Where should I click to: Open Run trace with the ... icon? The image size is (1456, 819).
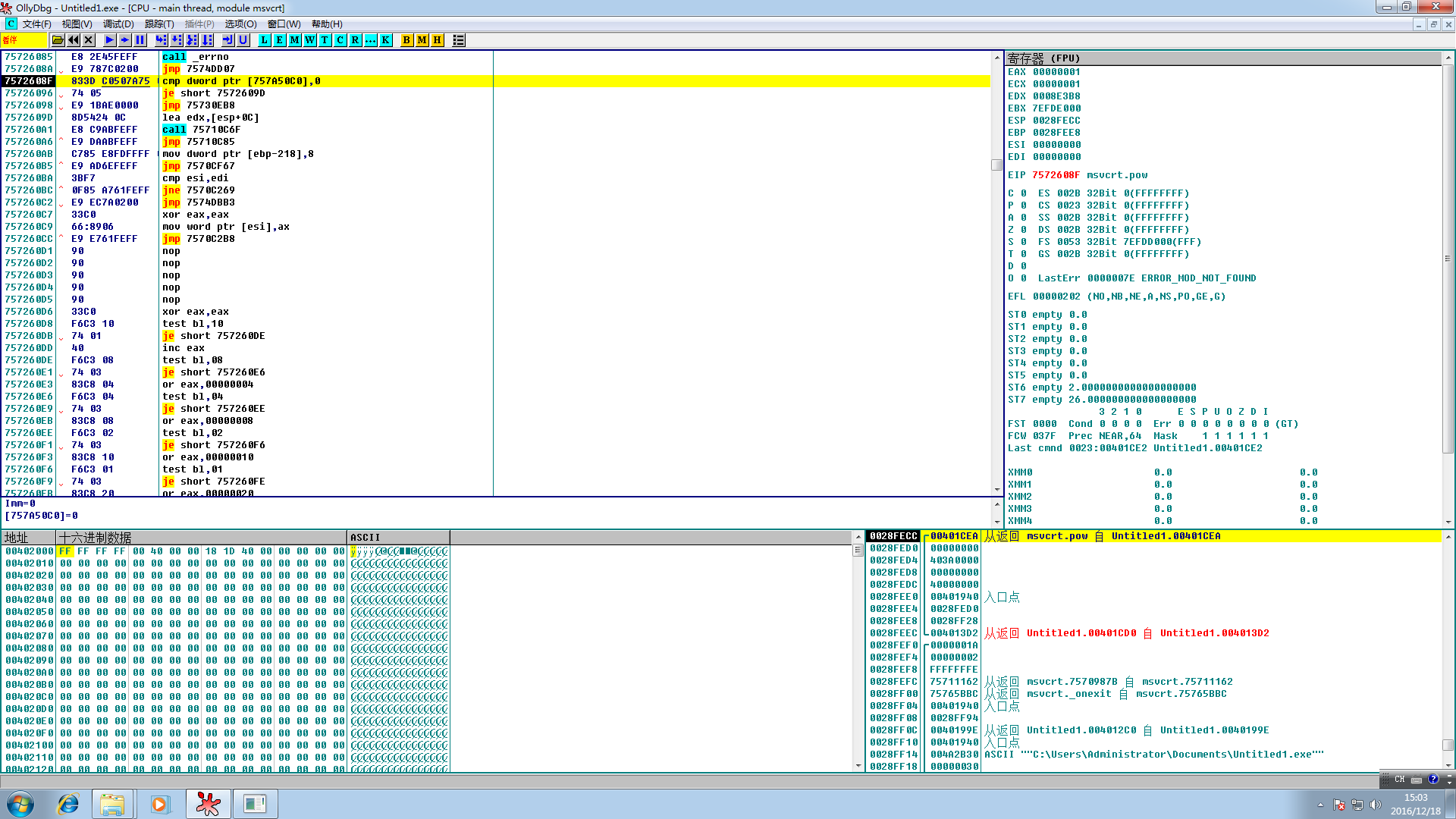(x=371, y=40)
